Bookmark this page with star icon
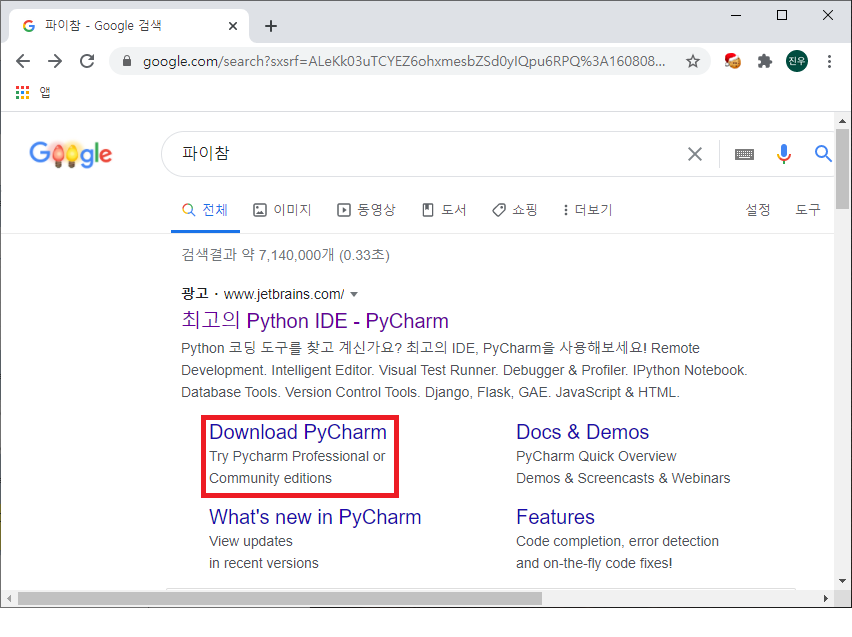The height and width of the screenshot is (637, 852). [692, 61]
